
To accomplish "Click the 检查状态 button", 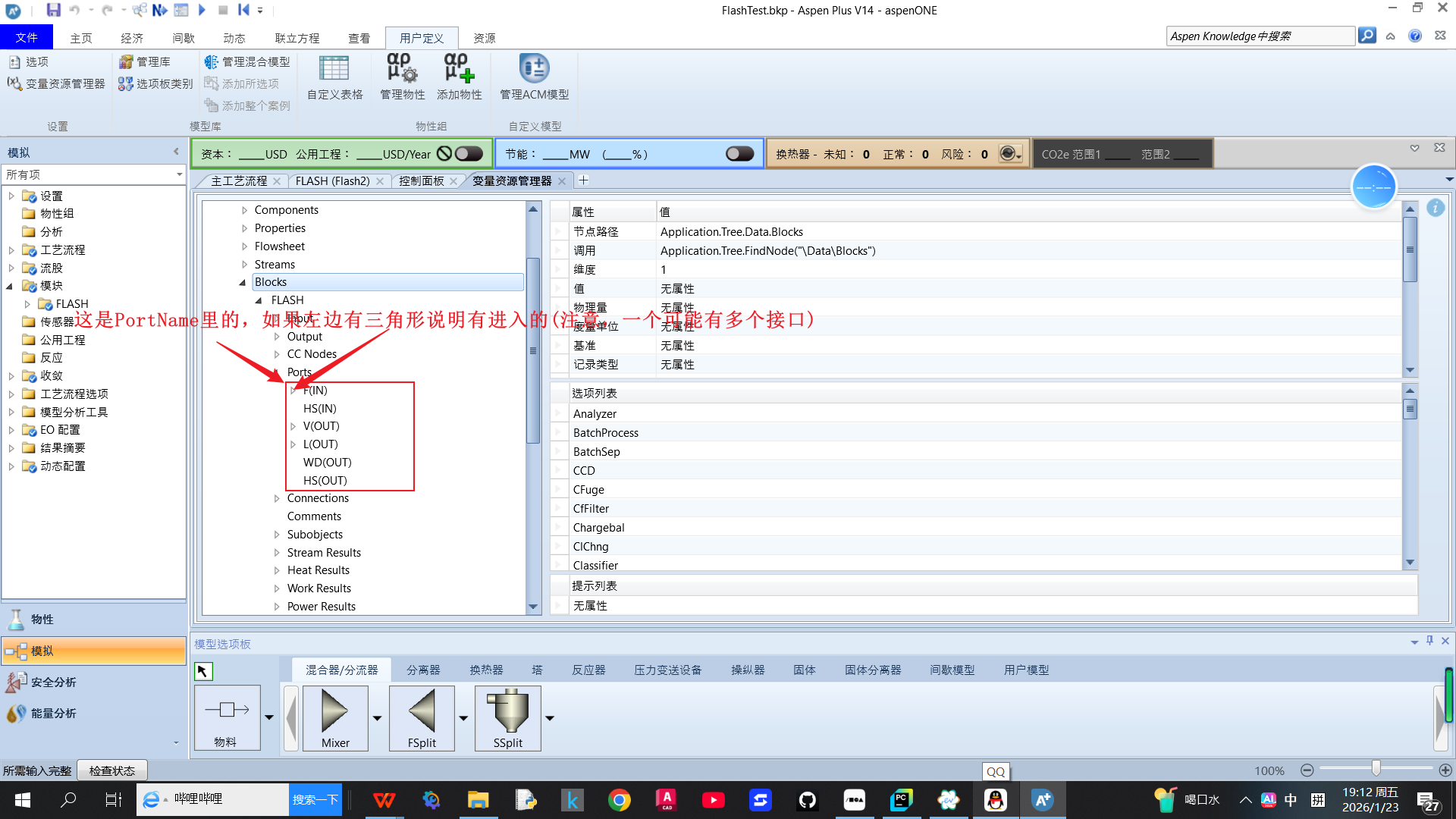I will (x=112, y=770).
